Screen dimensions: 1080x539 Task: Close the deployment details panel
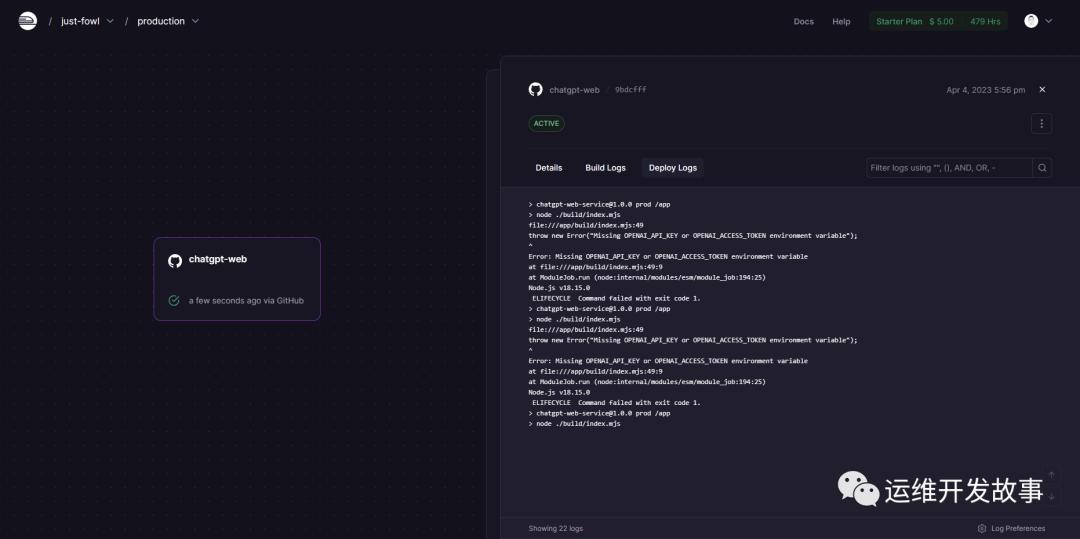[x=1042, y=89]
